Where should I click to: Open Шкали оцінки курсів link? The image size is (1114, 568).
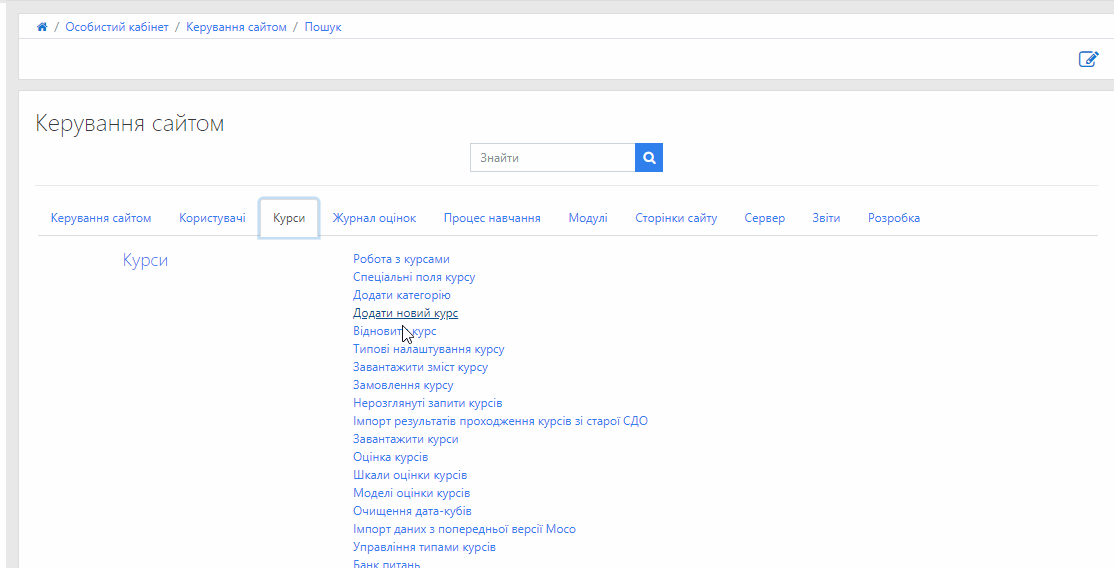410,475
